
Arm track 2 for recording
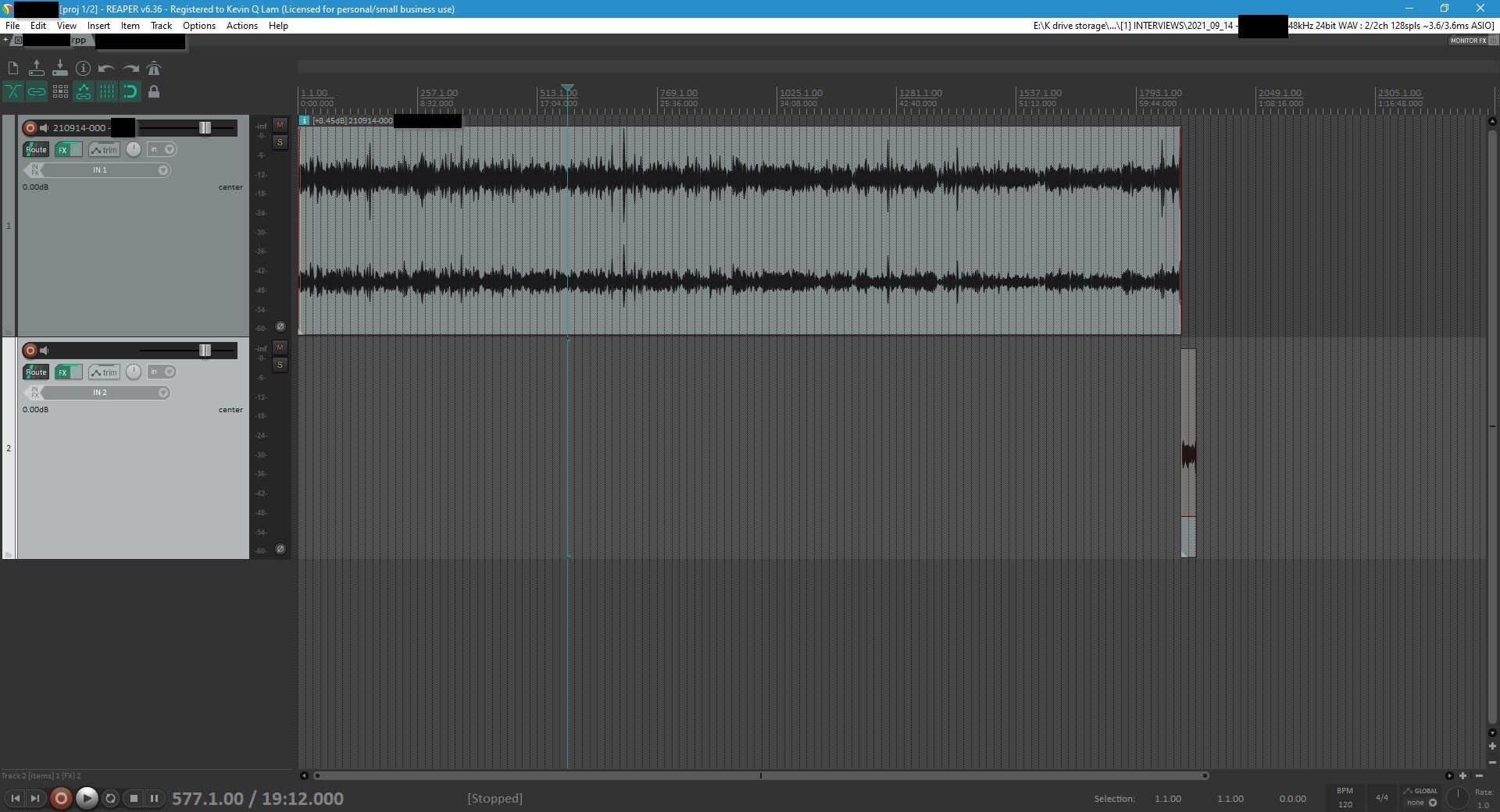30,351
